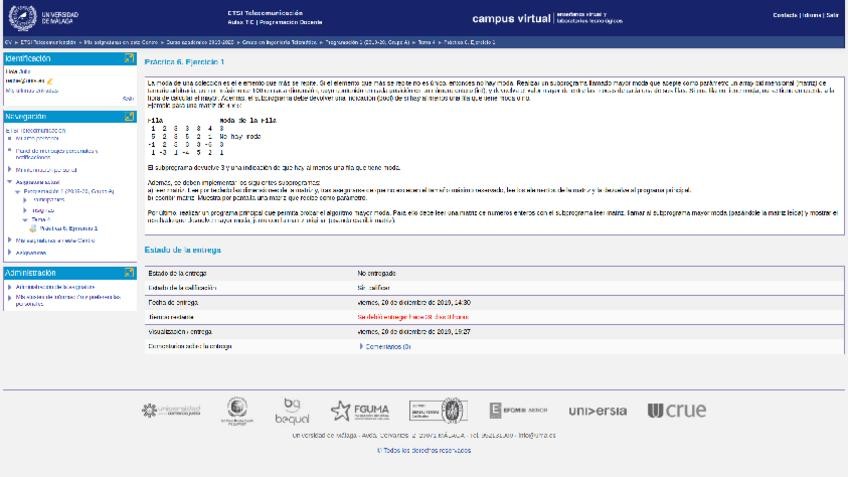Image resolution: width=848 pixels, height=477 pixels.
Task: Dock the Identificación block with its corner icon
Action: pos(129,58)
